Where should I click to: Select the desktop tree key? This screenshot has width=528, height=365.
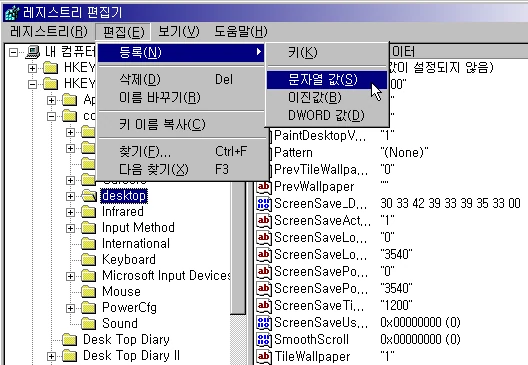(124, 196)
